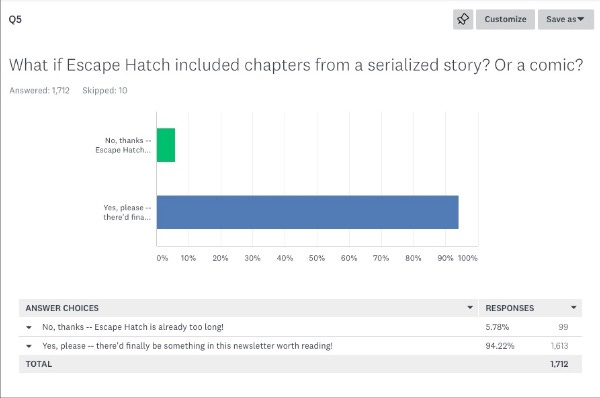The height and width of the screenshot is (398, 600).
Task: Click the 94.22% response value
Action: point(500,346)
